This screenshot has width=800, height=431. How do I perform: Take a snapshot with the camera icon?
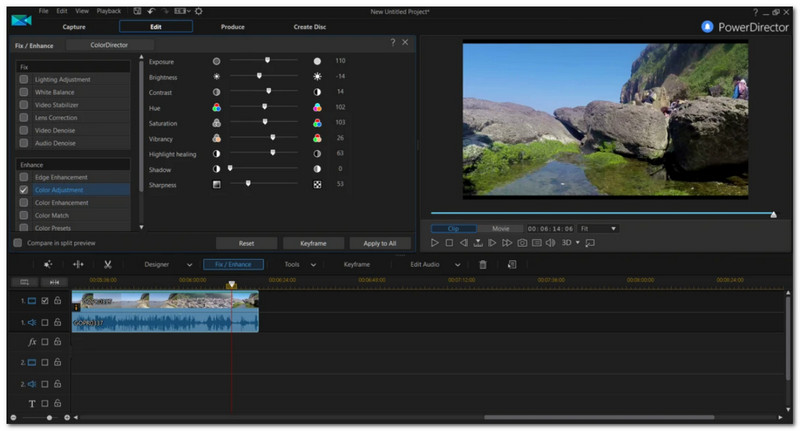point(522,243)
